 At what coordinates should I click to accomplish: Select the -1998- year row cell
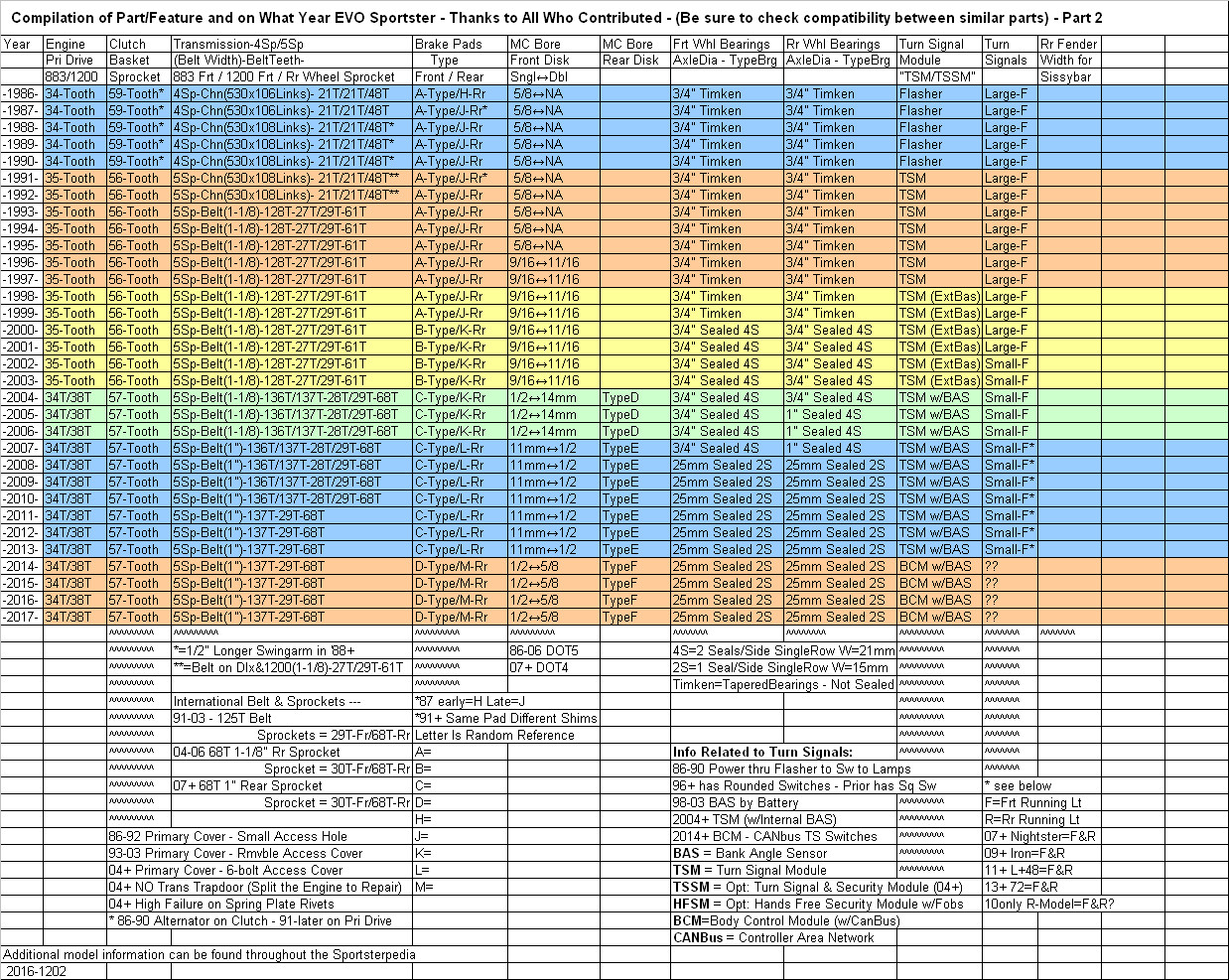point(22,296)
